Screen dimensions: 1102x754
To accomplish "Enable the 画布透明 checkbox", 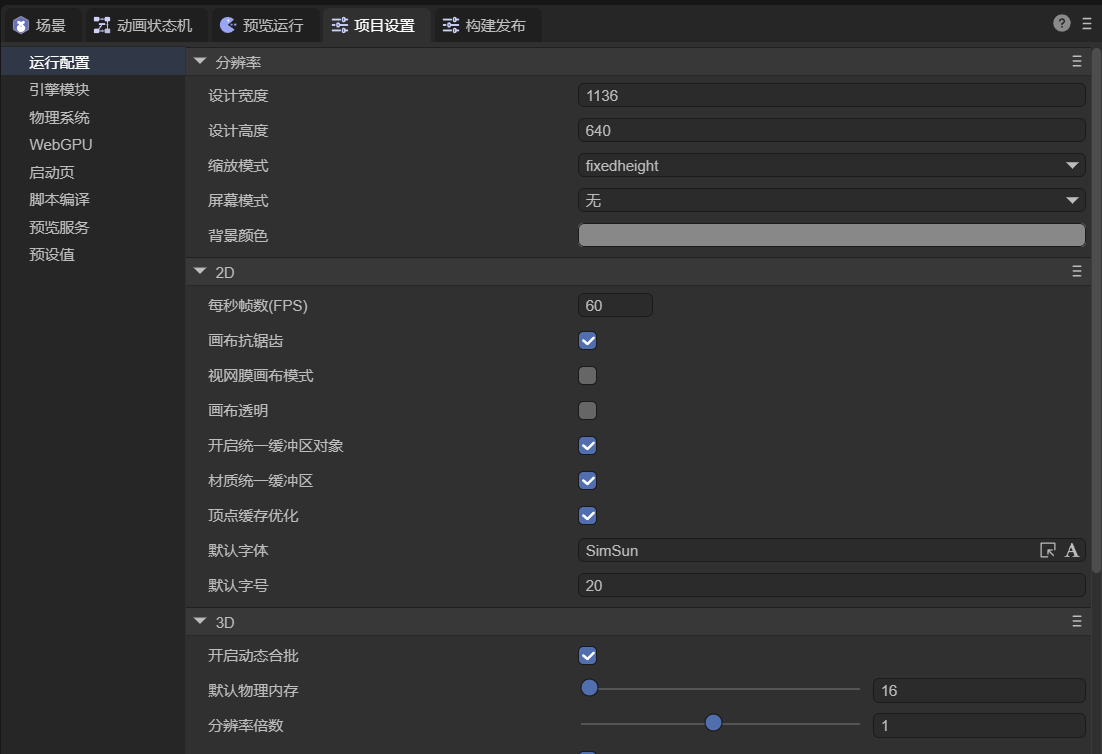I will [x=588, y=411].
